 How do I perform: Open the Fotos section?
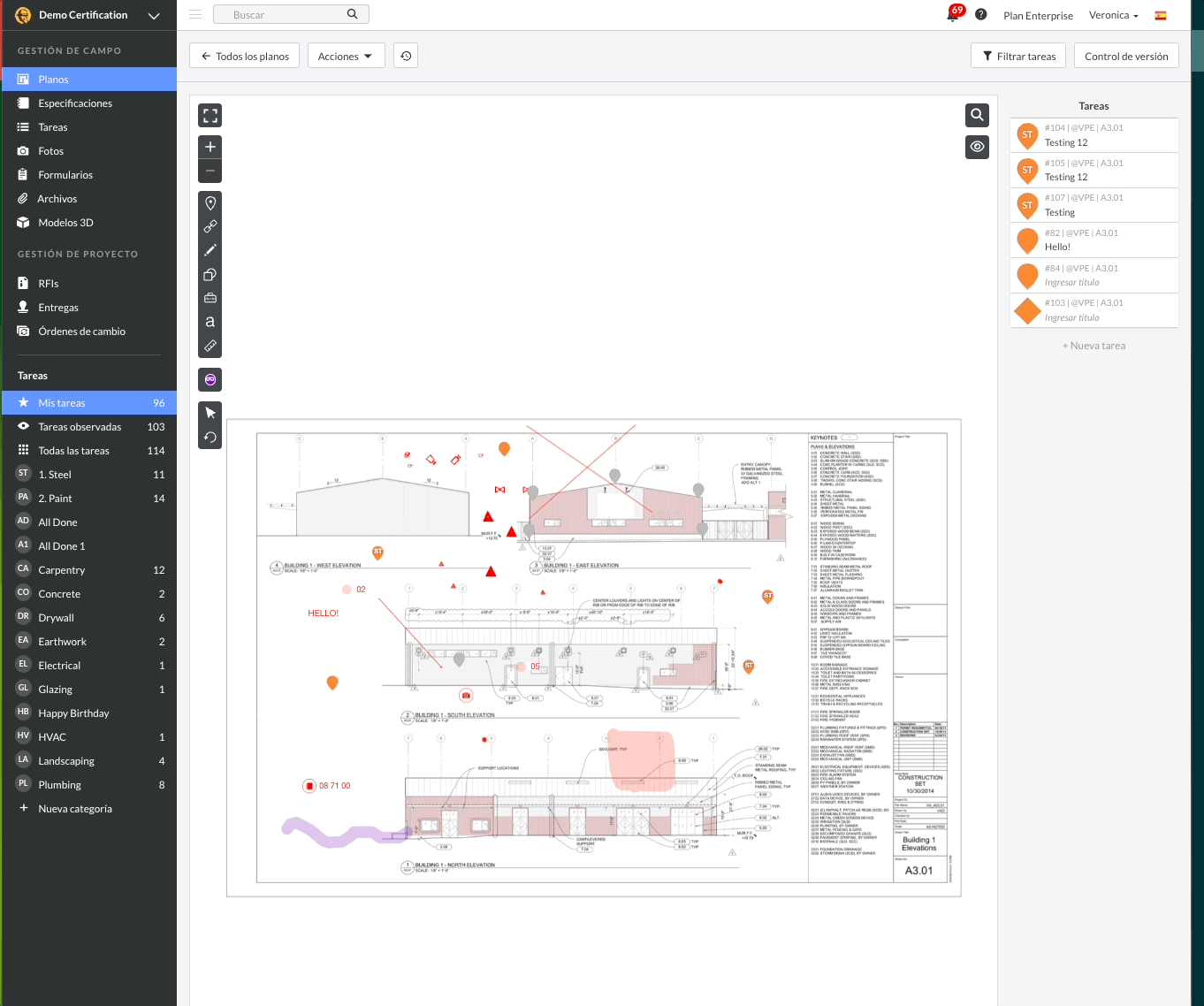click(x=88, y=151)
